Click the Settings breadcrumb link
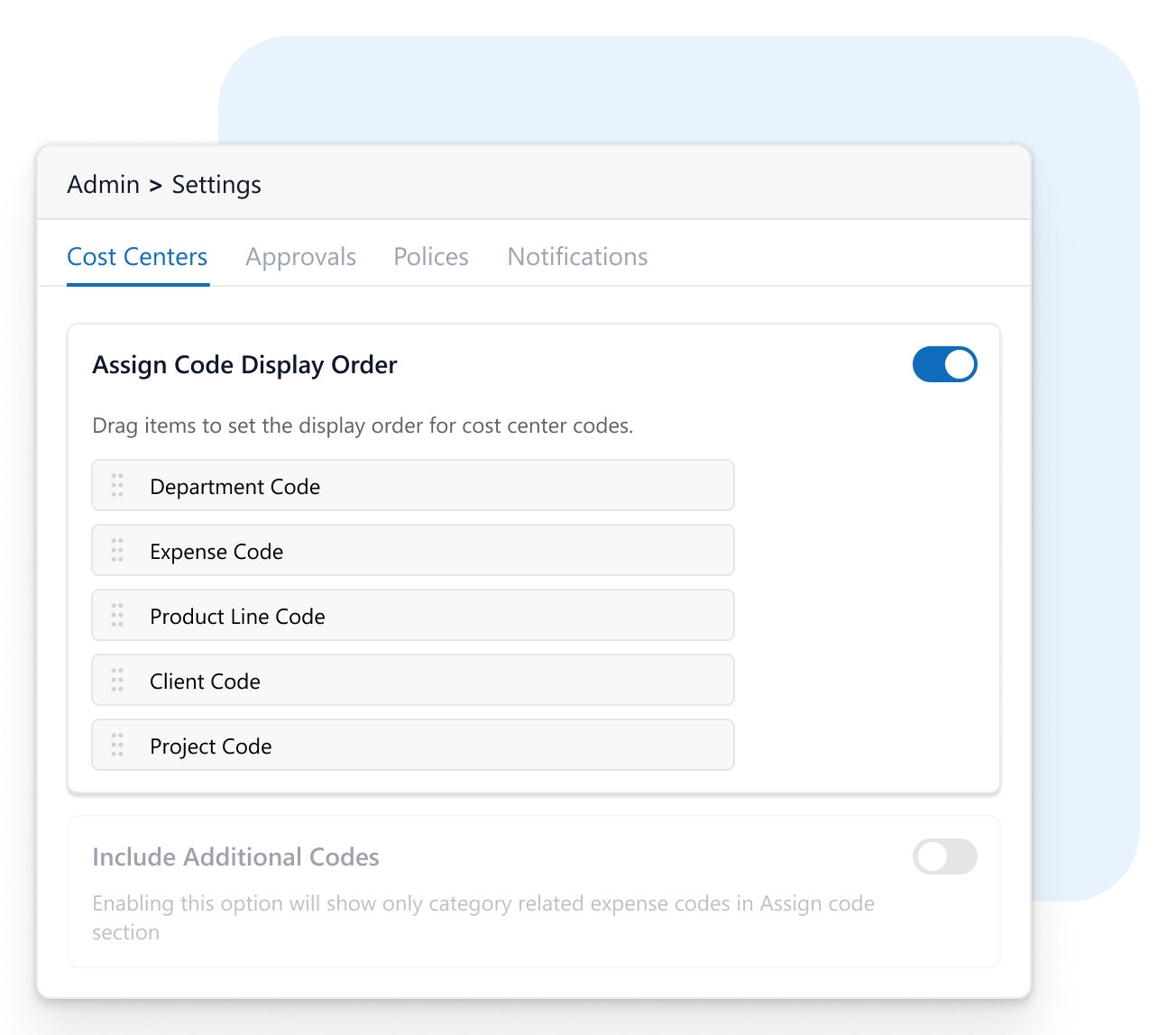The height and width of the screenshot is (1035, 1176). [216, 184]
